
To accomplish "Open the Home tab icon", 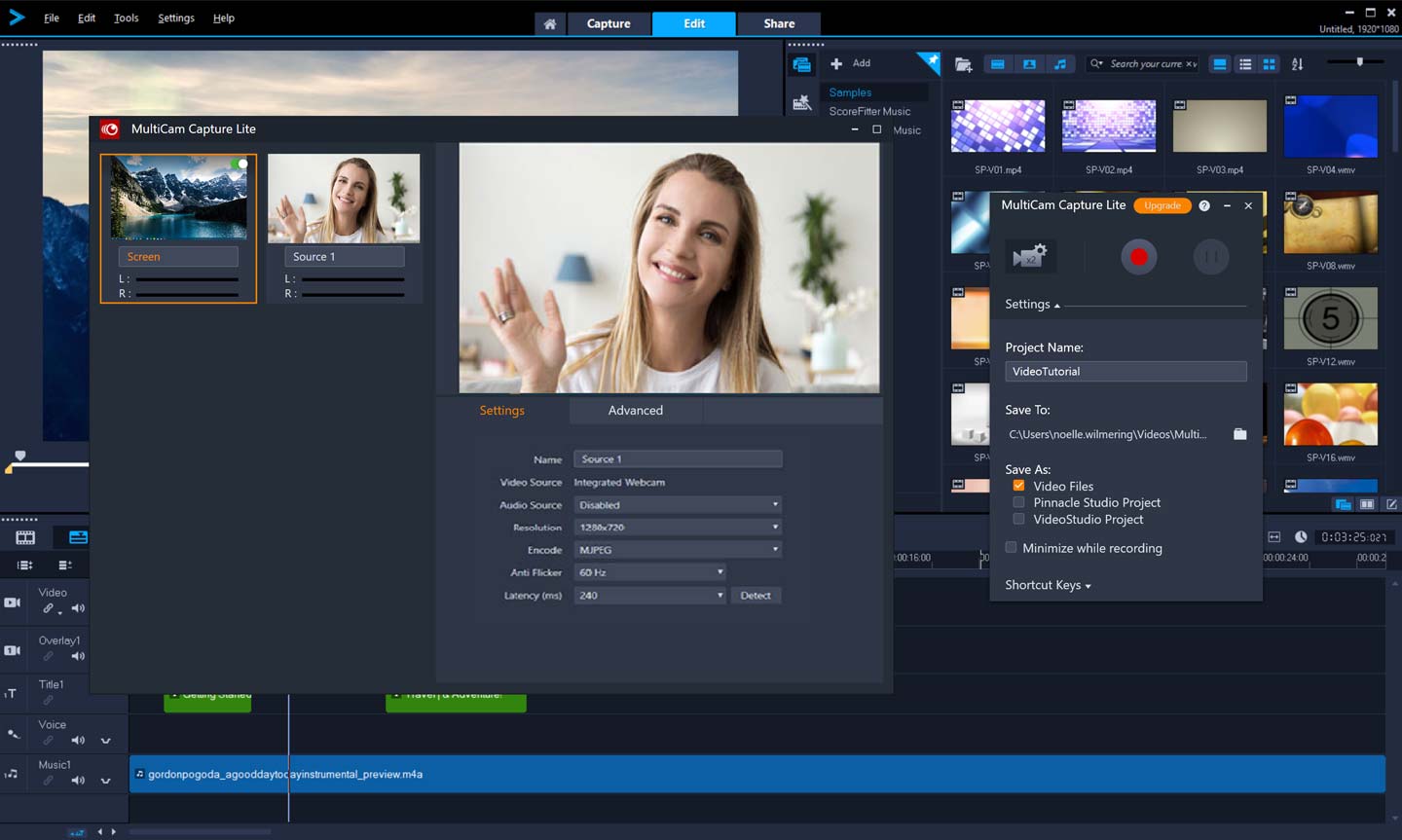I will coord(550,23).
